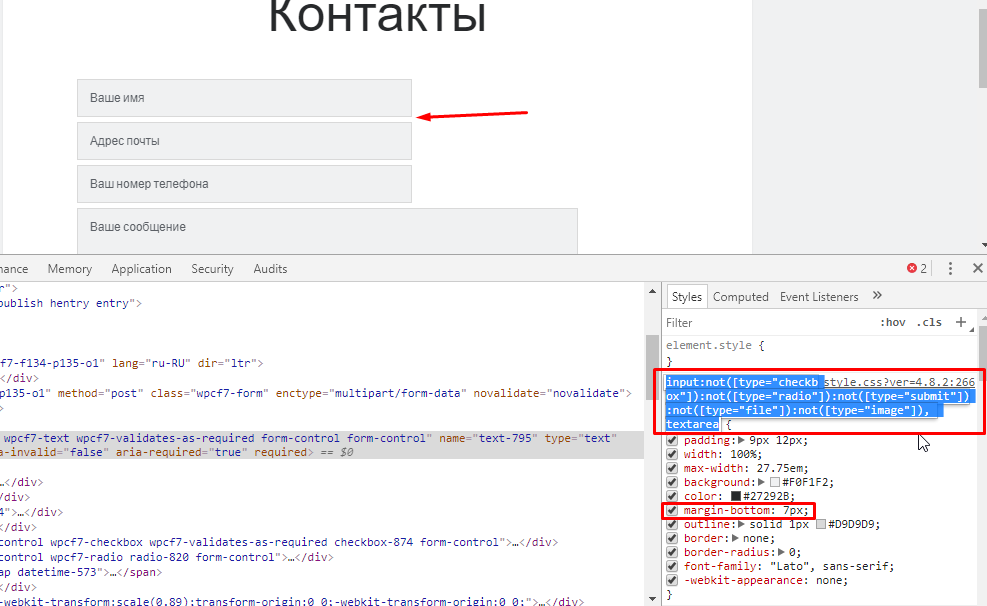Disable the font-family property checkbox
987x606 pixels.
[x=673, y=566]
